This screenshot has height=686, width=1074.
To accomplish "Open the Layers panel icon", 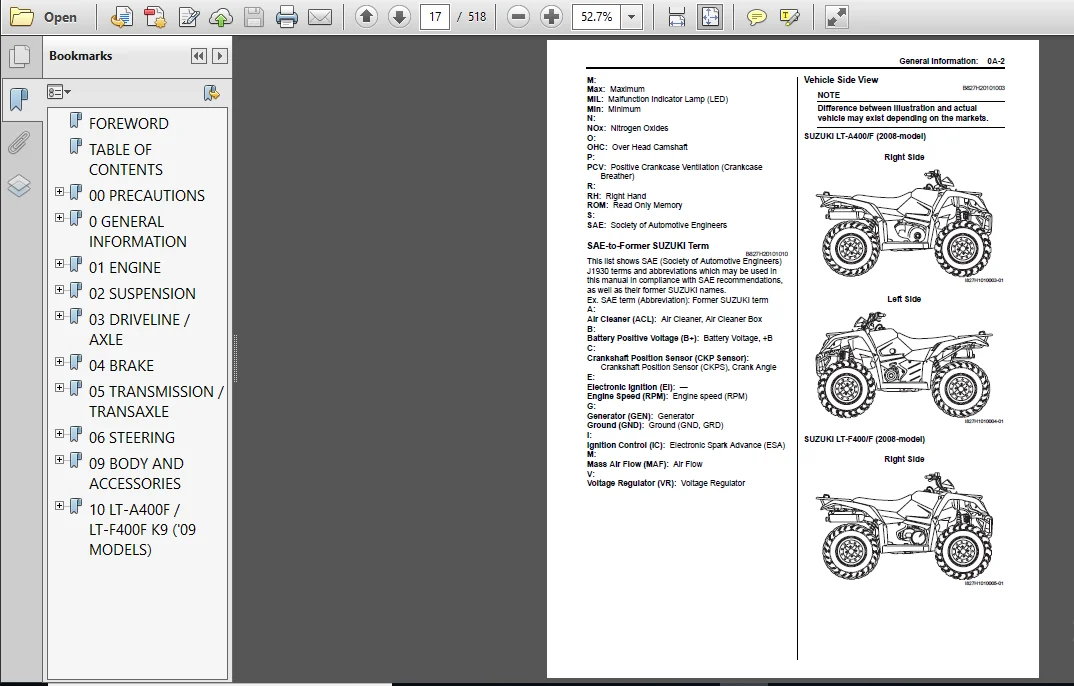I will (19, 186).
